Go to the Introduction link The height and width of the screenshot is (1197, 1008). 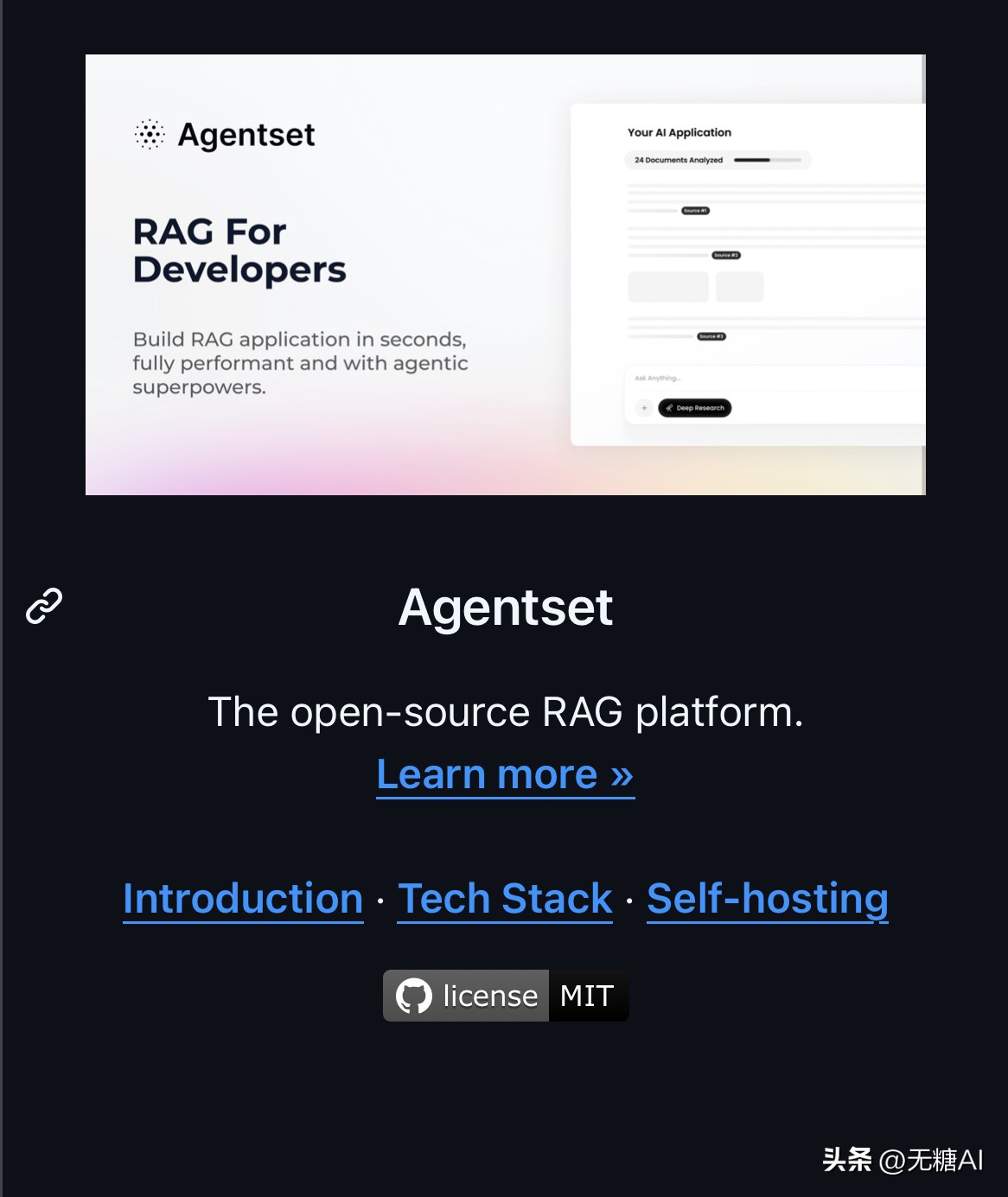[x=243, y=899]
